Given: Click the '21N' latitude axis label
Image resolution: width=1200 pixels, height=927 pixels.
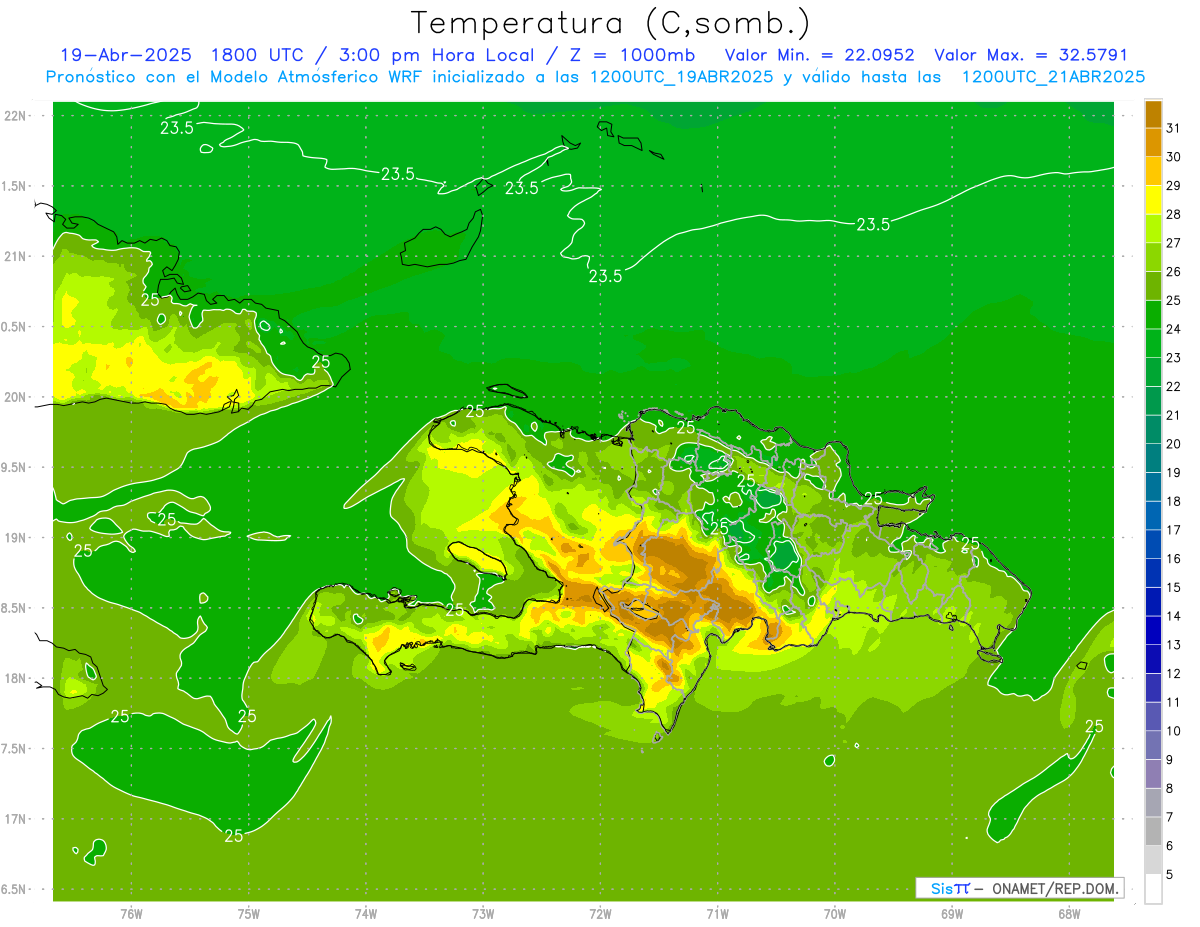Looking at the screenshot, I should [x=14, y=257].
